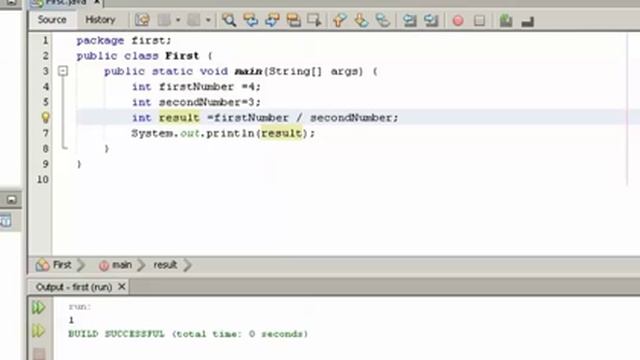Switch to the Source view tab

[x=52, y=20]
